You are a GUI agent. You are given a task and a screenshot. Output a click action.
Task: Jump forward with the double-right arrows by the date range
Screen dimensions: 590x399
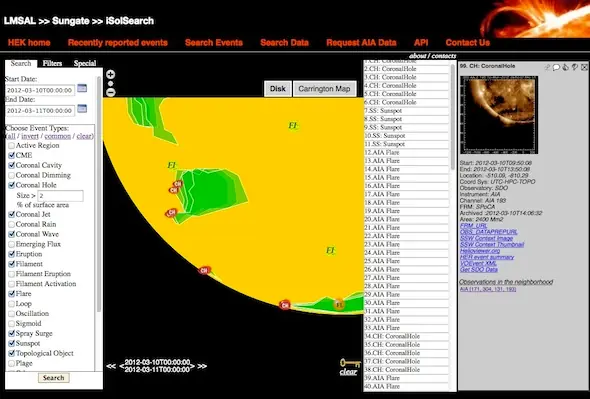(x=202, y=366)
